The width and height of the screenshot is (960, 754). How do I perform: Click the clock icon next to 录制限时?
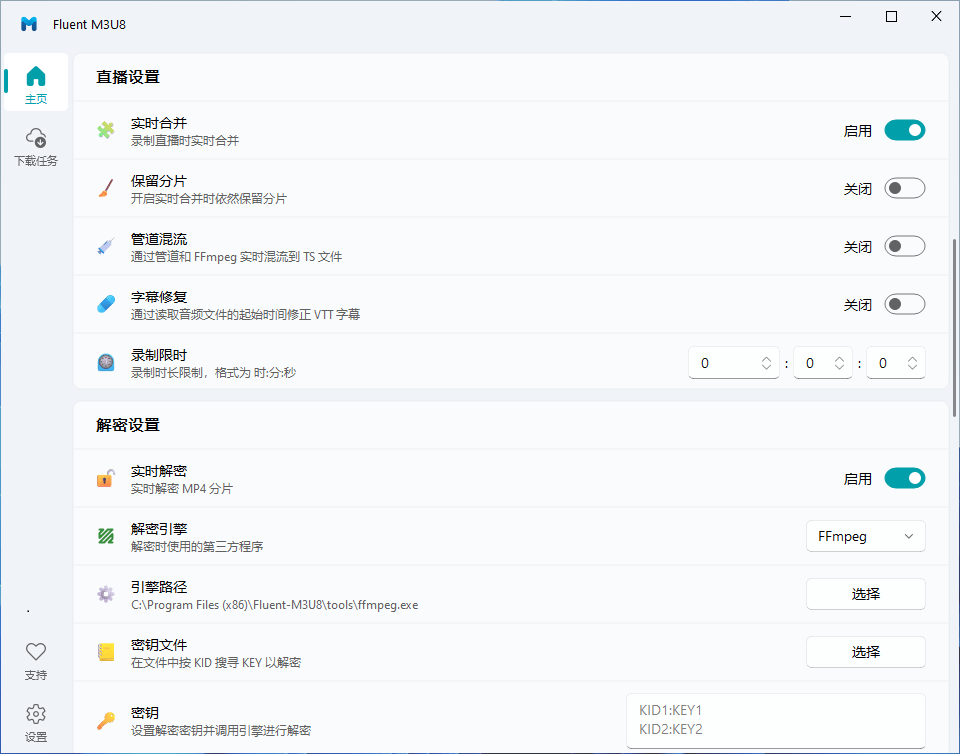click(106, 363)
